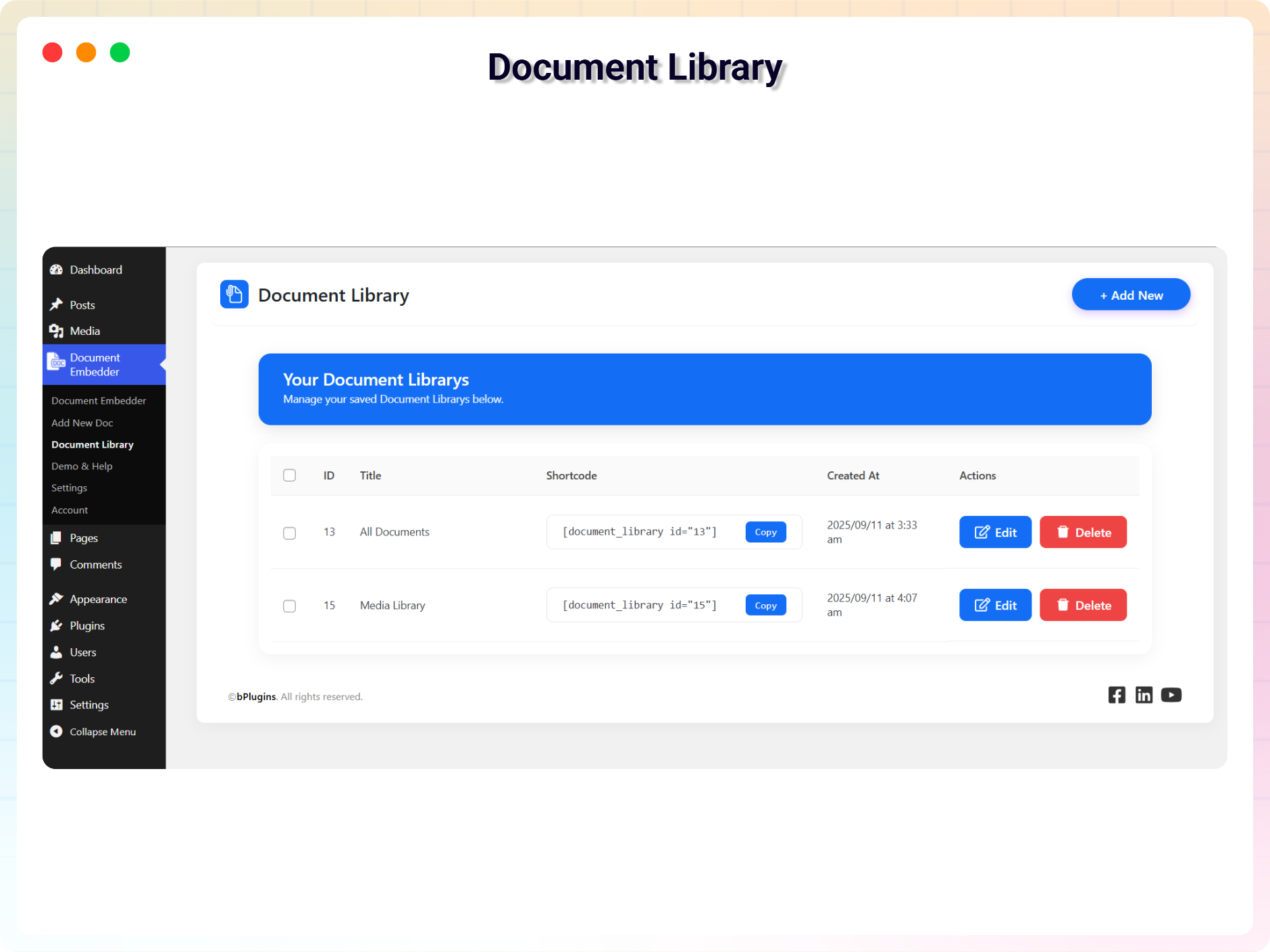
Task: Click the Media Library title text
Action: [x=392, y=605]
